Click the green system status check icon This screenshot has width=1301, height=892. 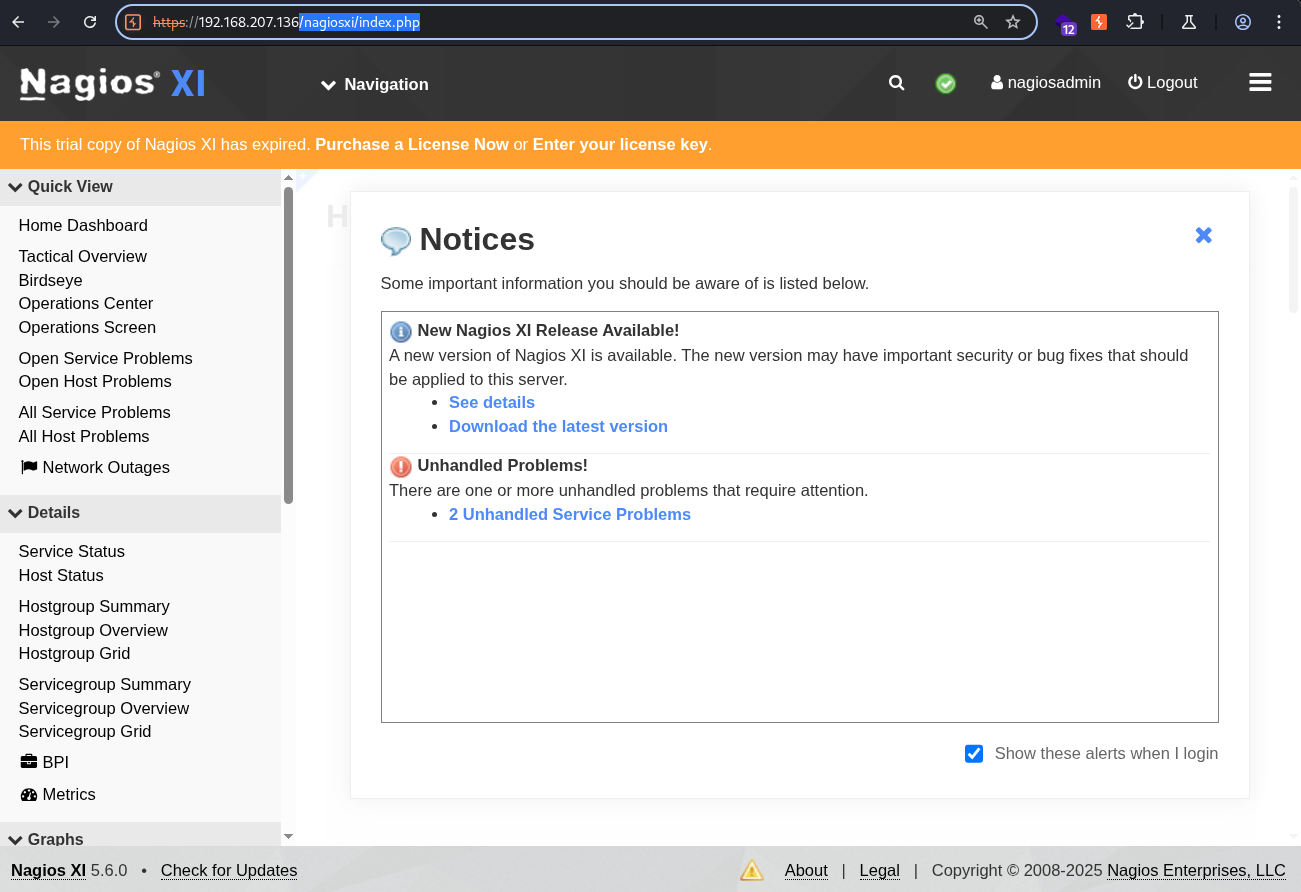click(945, 84)
